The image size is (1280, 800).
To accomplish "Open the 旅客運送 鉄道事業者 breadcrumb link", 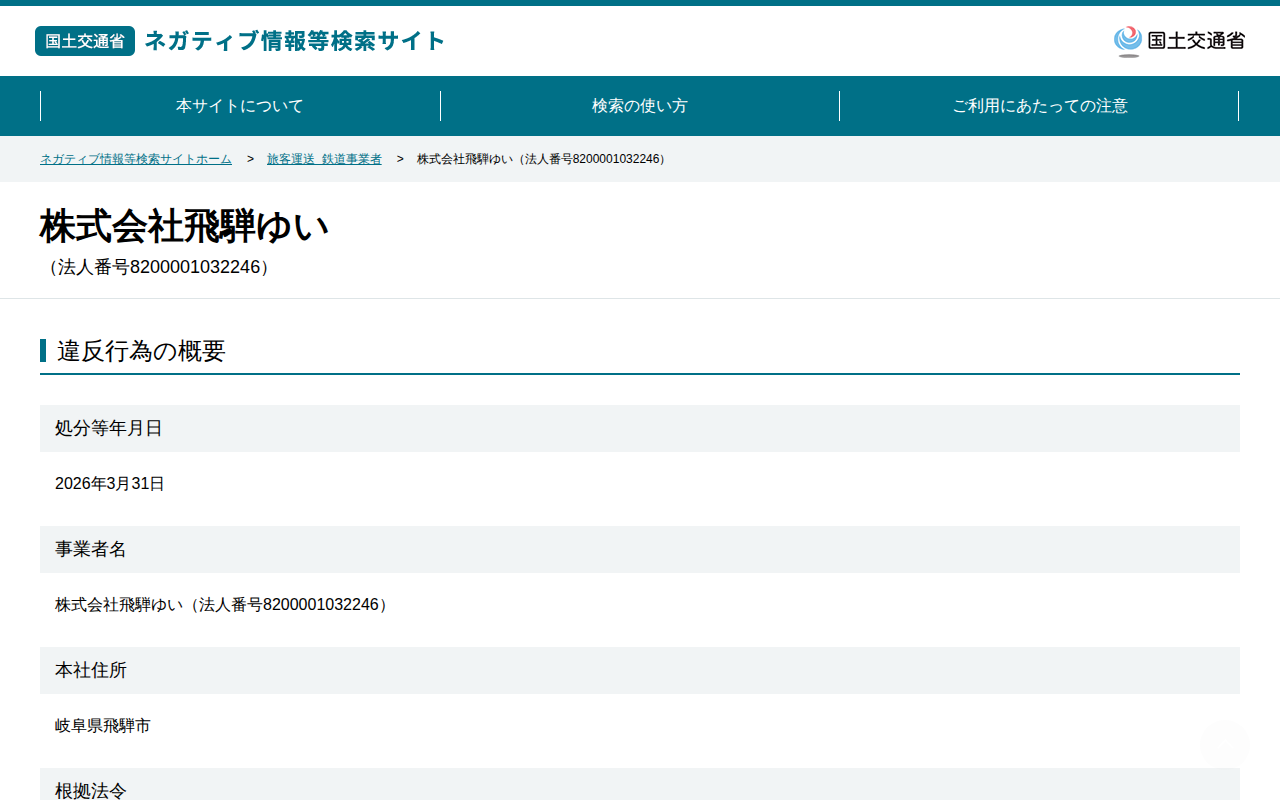I will (324, 159).
